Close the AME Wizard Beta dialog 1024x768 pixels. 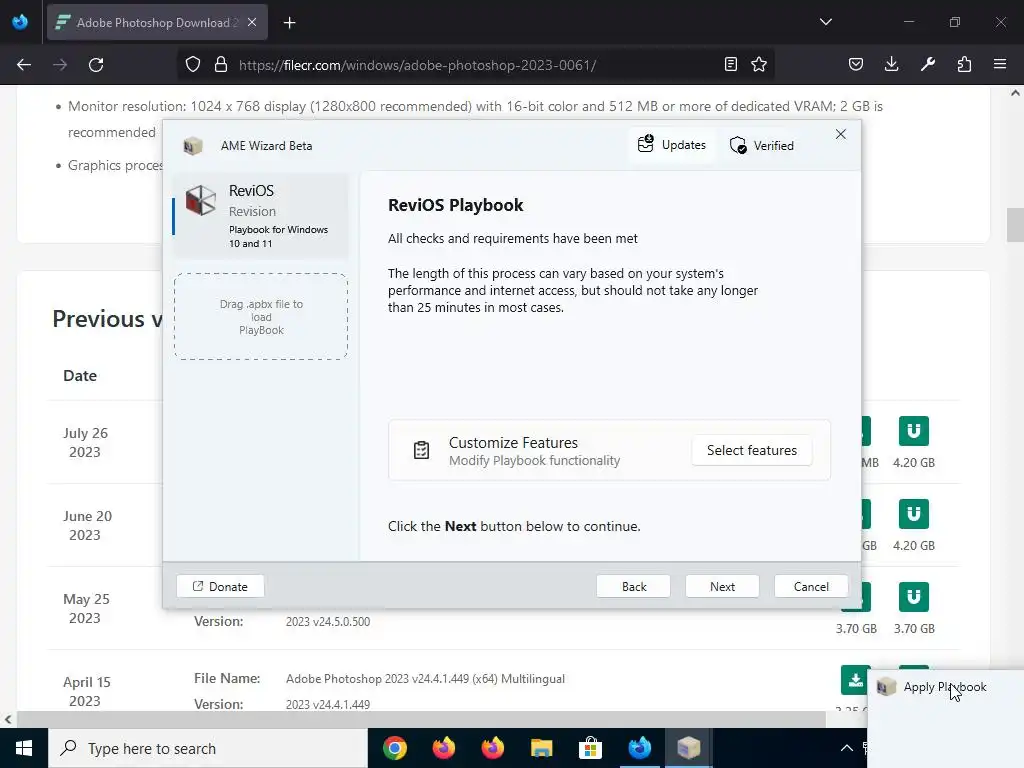pos(840,134)
